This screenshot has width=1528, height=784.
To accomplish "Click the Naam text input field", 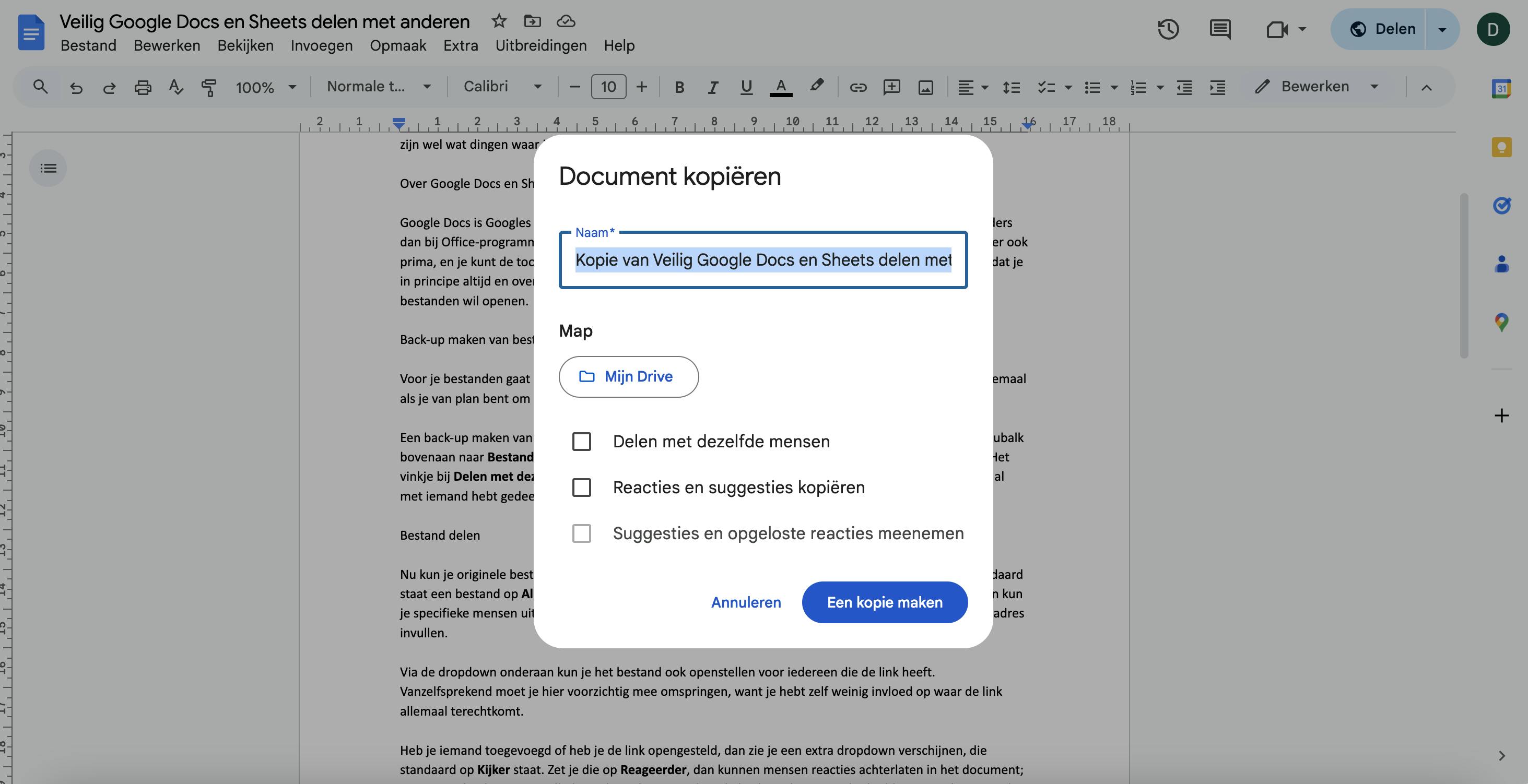I will 763,260.
